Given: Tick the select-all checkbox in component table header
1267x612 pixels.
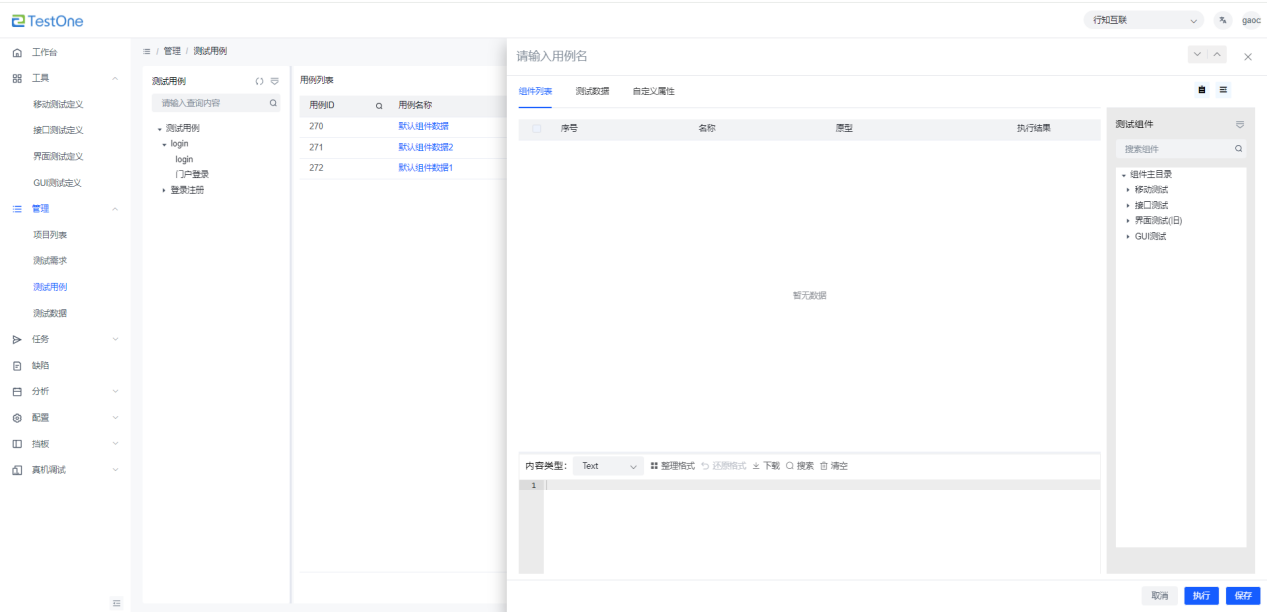Looking at the screenshot, I should click(x=537, y=129).
